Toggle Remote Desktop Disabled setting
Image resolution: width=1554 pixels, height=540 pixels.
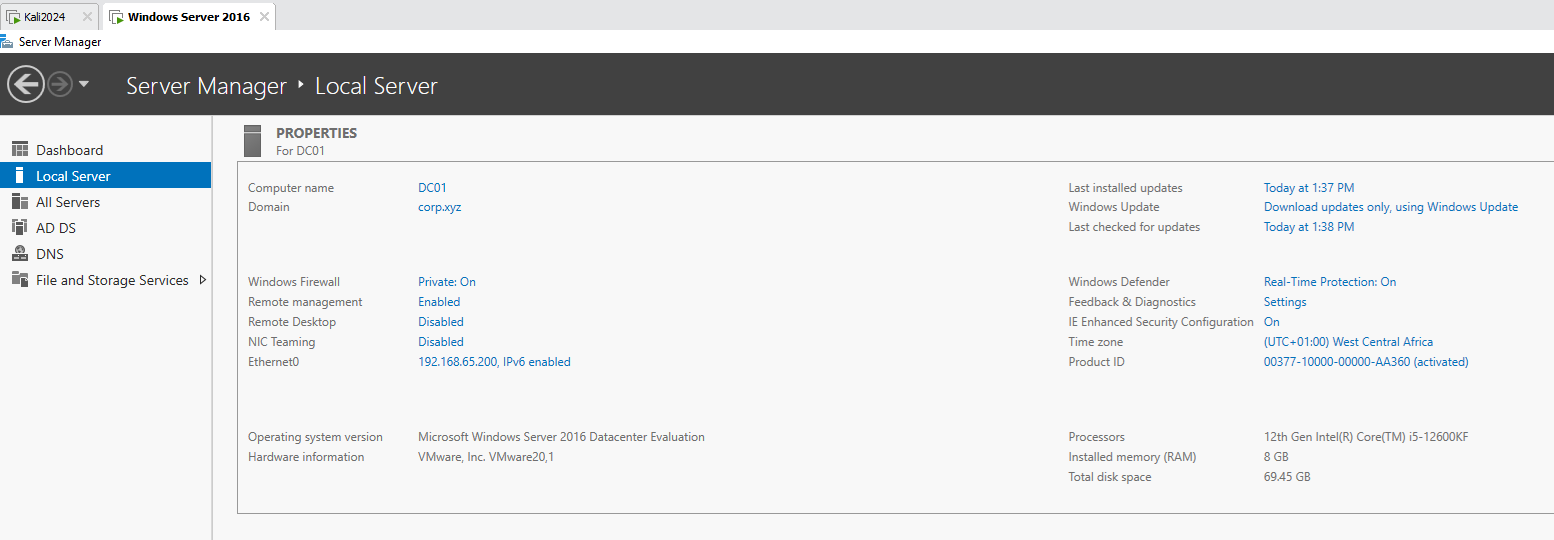[x=440, y=322]
